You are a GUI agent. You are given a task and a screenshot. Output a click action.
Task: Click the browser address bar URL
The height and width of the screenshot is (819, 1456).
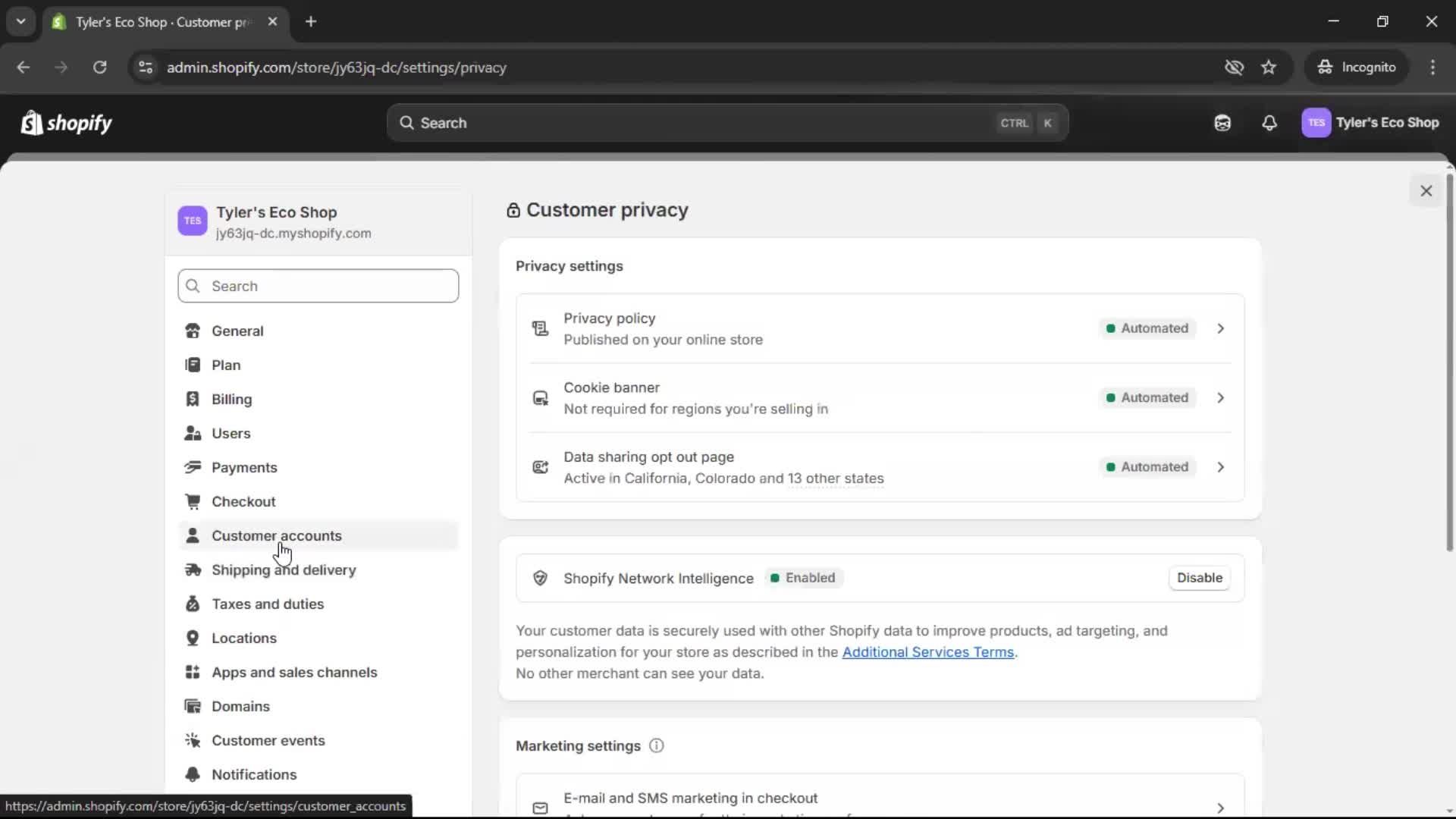337,67
